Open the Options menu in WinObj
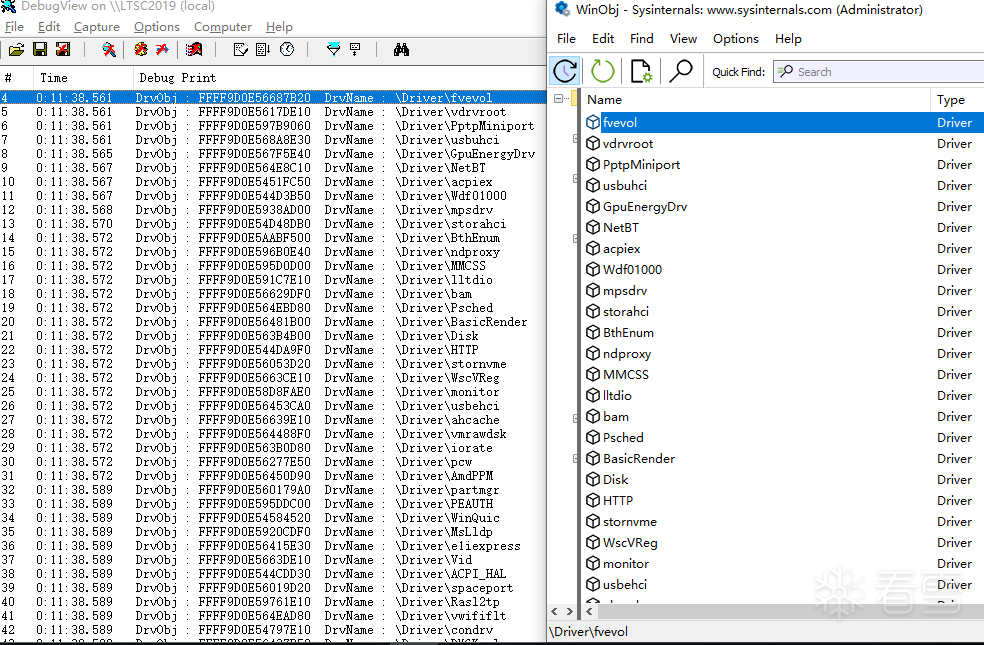Image resolution: width=984 pixels, height=645 pixels. tap(735, 39)
